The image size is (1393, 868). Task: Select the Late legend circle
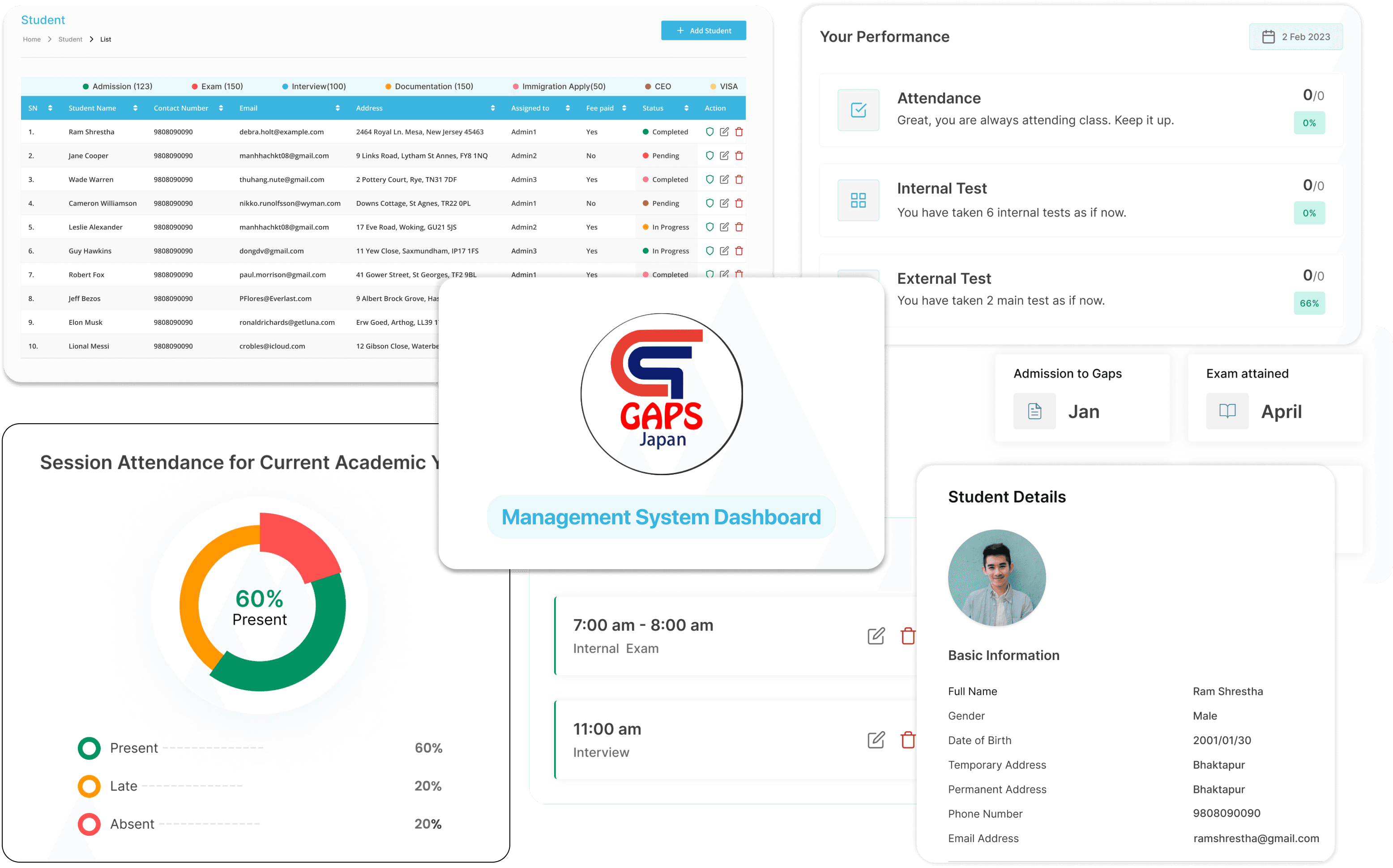pos(90,786)
